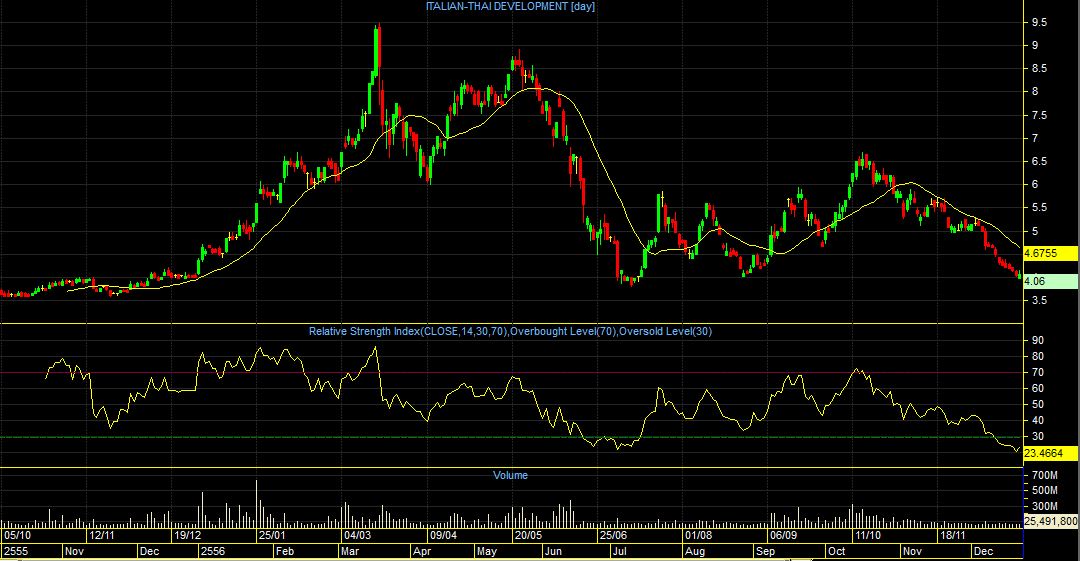Click the 25/06 date label
Viewport: 1080px width, 561px height.
pos(613,536)
